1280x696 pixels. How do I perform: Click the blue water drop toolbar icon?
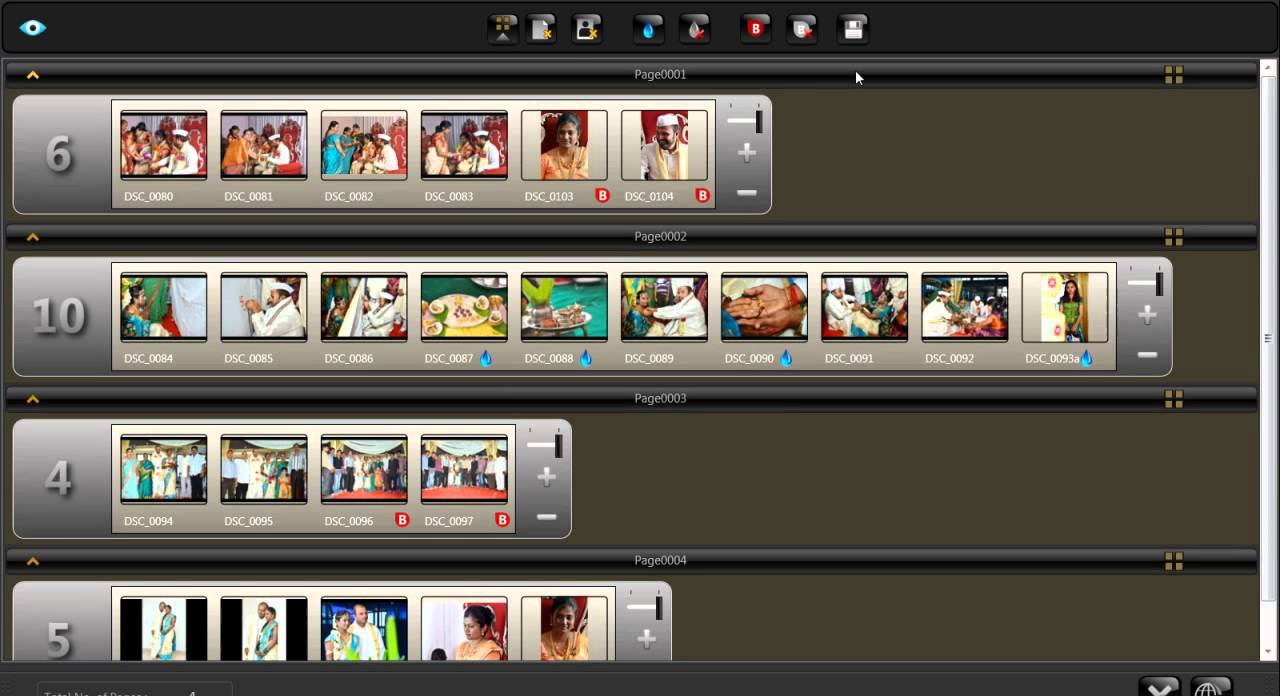pos(648,29)
